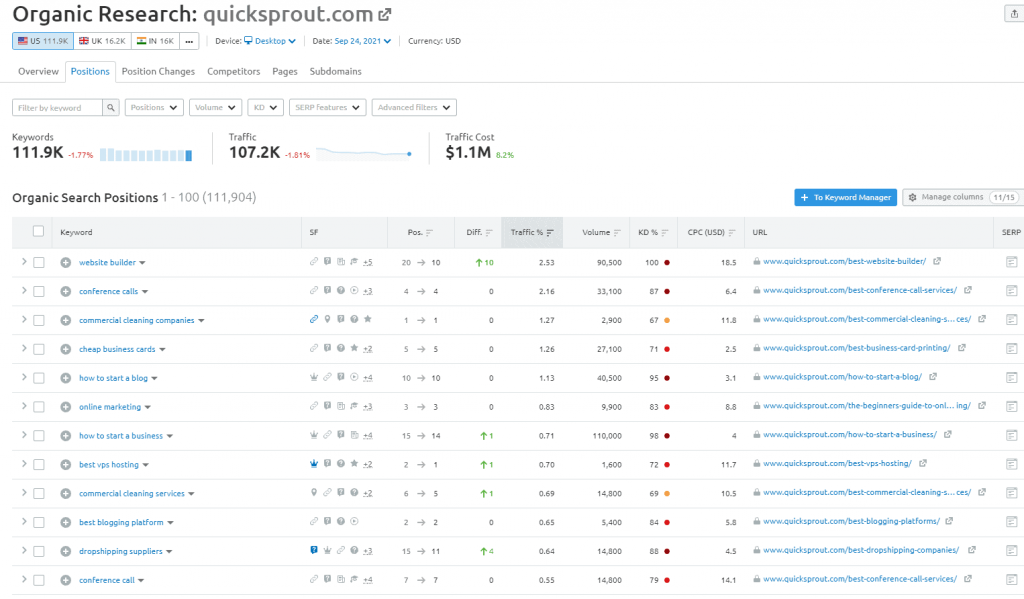Viewport: 1024px width, 599px height.
Task: Add 'cheap business cards' with plus icon
Action: [65, 349]
